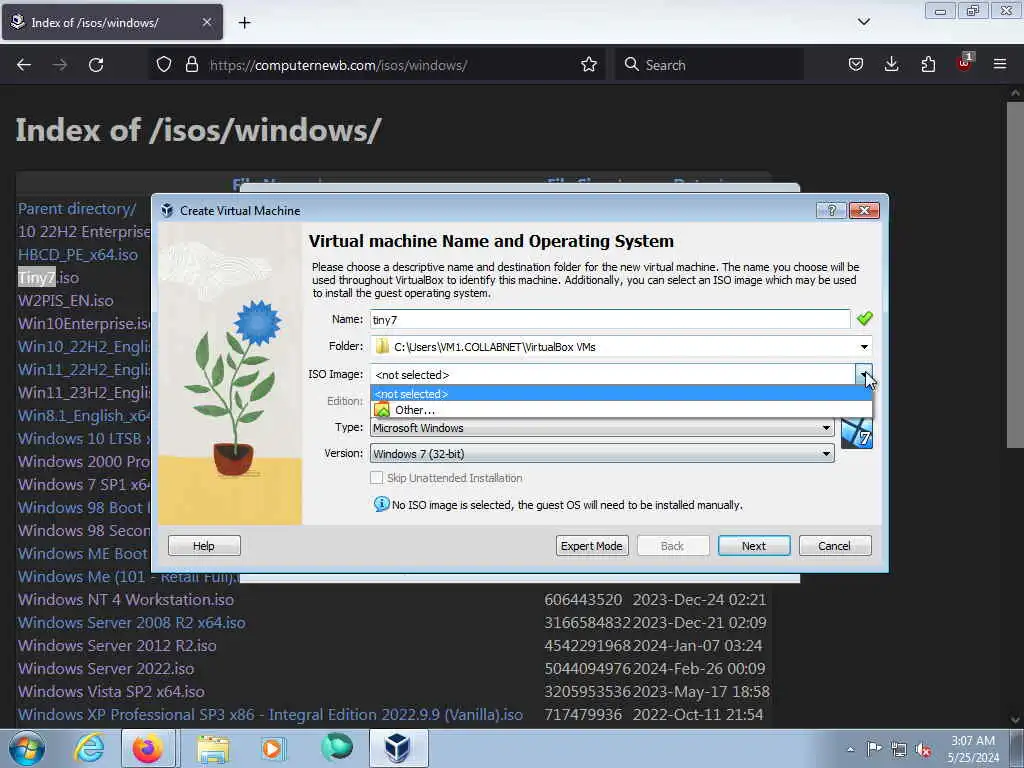
Task: Expand the Folder dropdown
Action: click(x=864, y=347)
